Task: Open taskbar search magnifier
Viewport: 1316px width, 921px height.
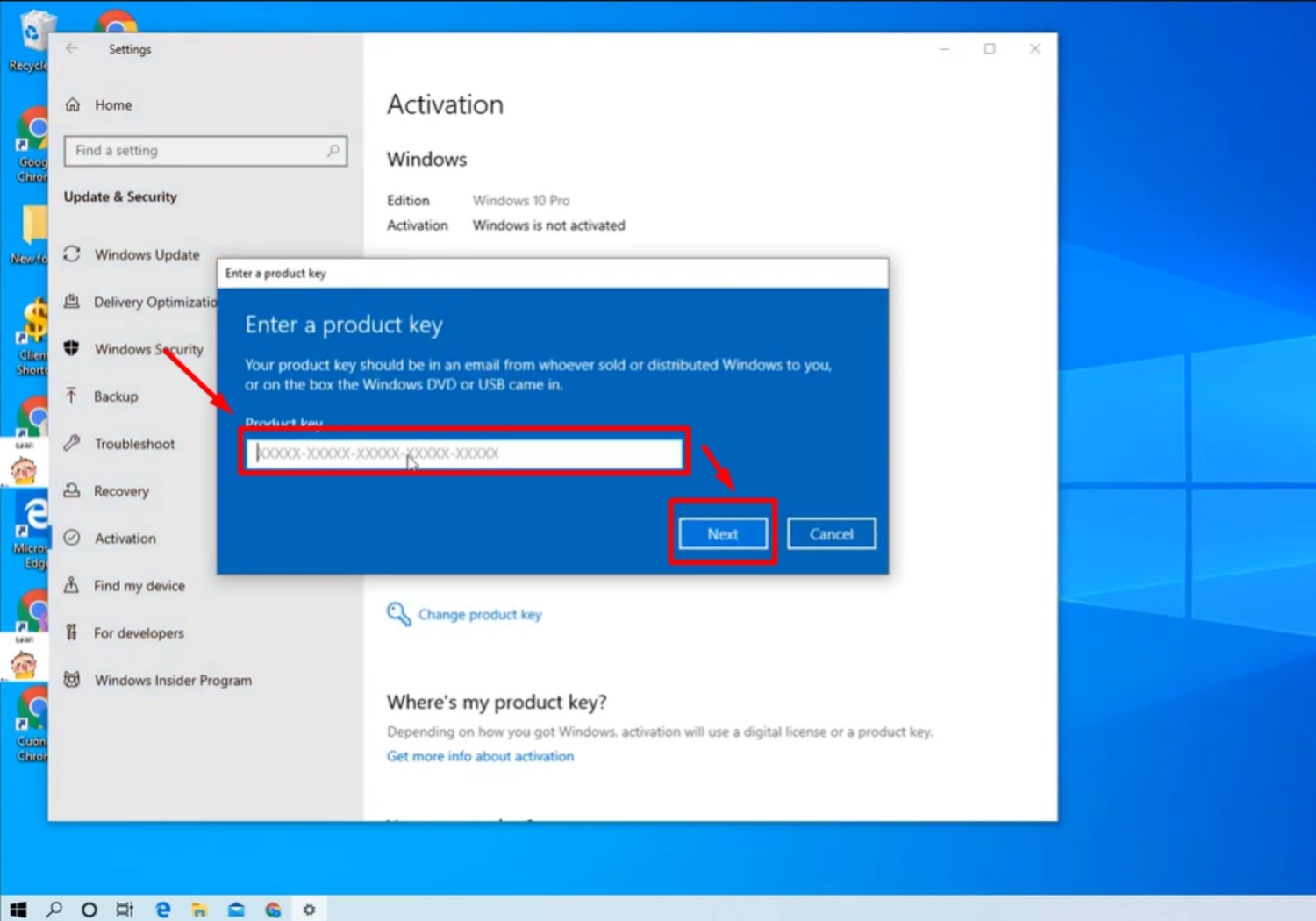Action: pyautogui.click(x=54, y=910)
